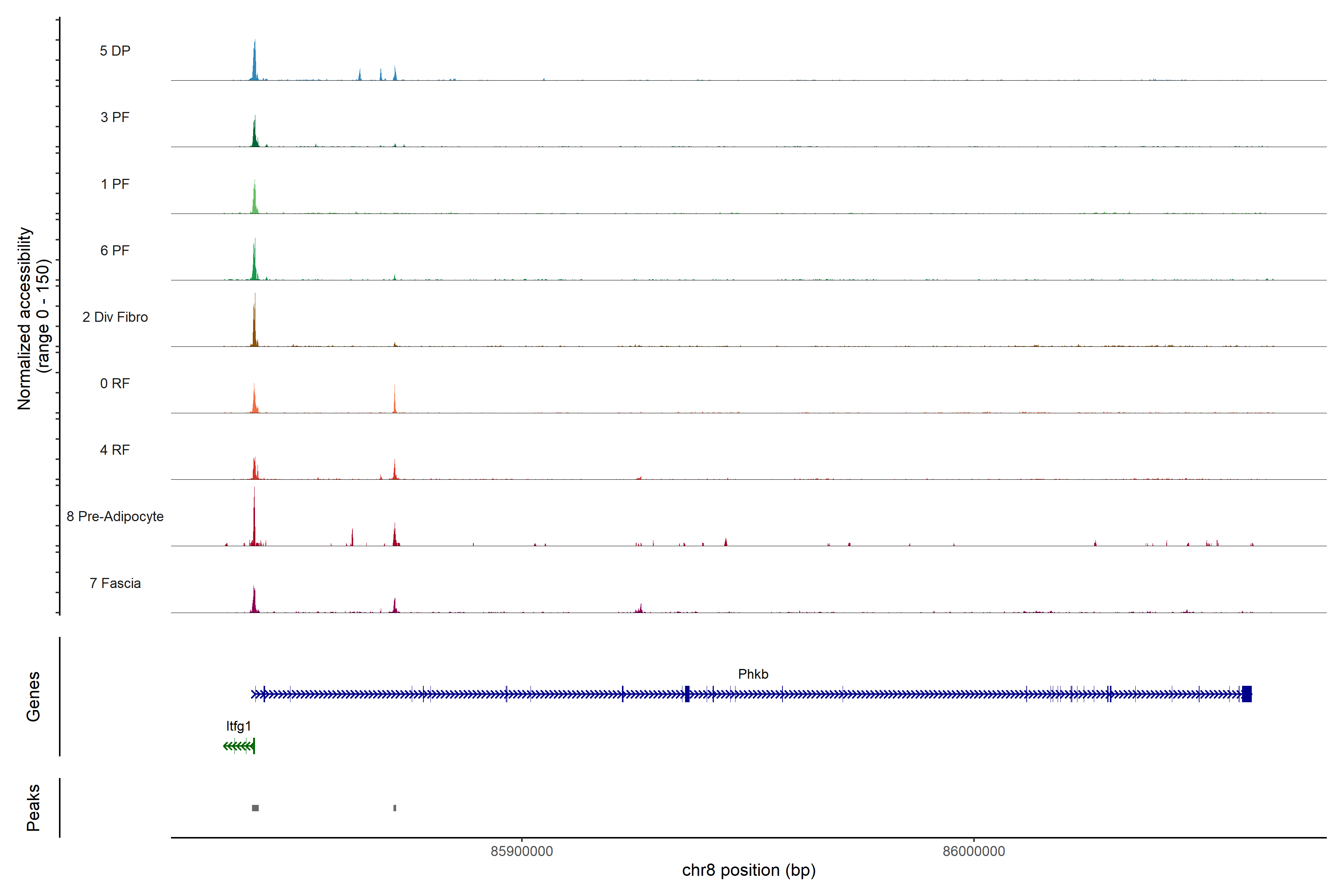Click the 7 Fascia track label
Viewport: 1344px width, 896px height.
click(115, 583)
